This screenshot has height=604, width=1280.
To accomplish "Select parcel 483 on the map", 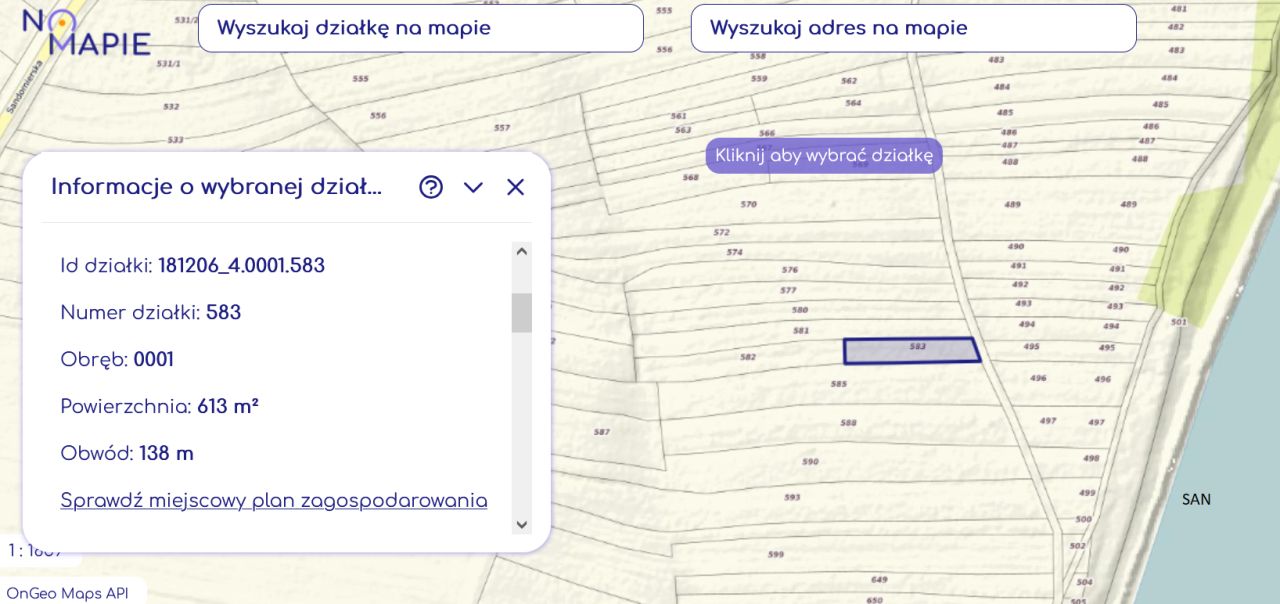I will 996,60.
